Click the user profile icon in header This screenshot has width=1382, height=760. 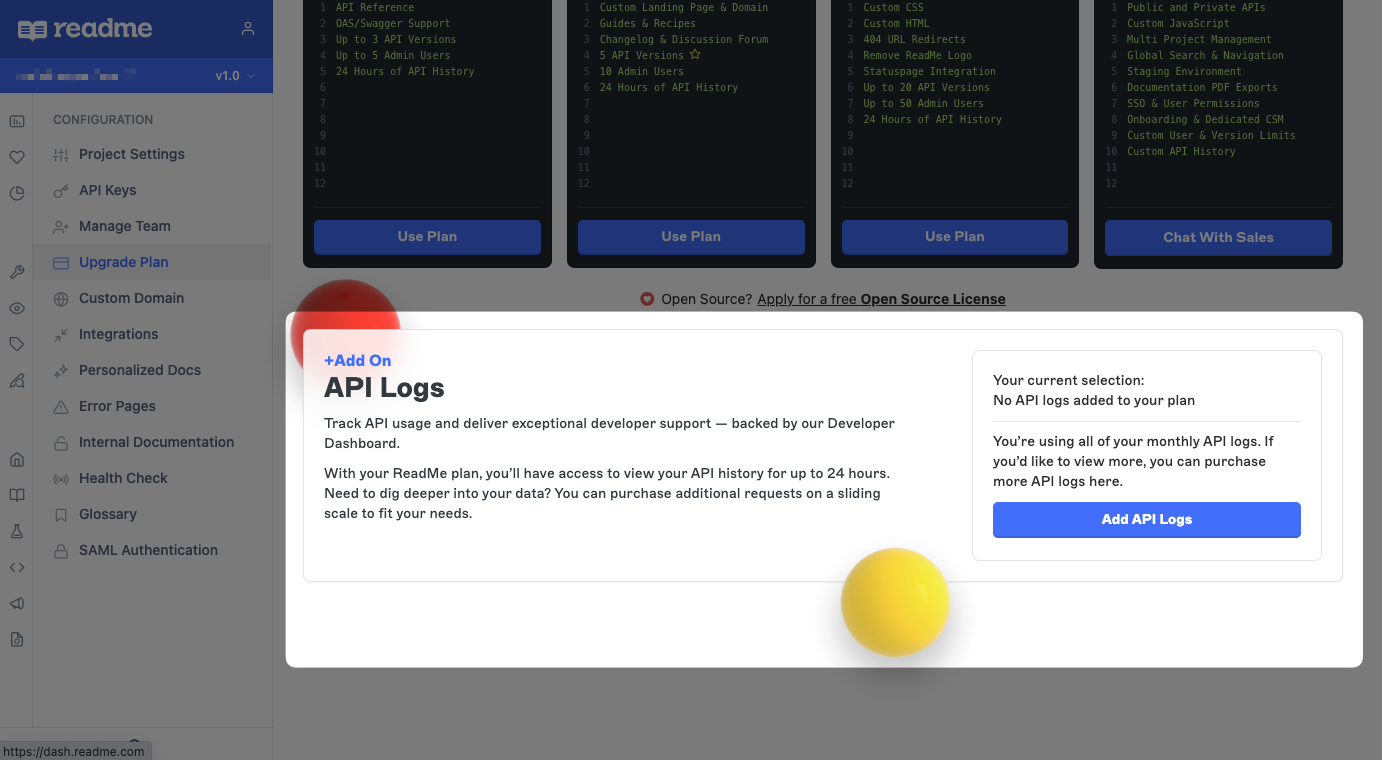point(248,29)
